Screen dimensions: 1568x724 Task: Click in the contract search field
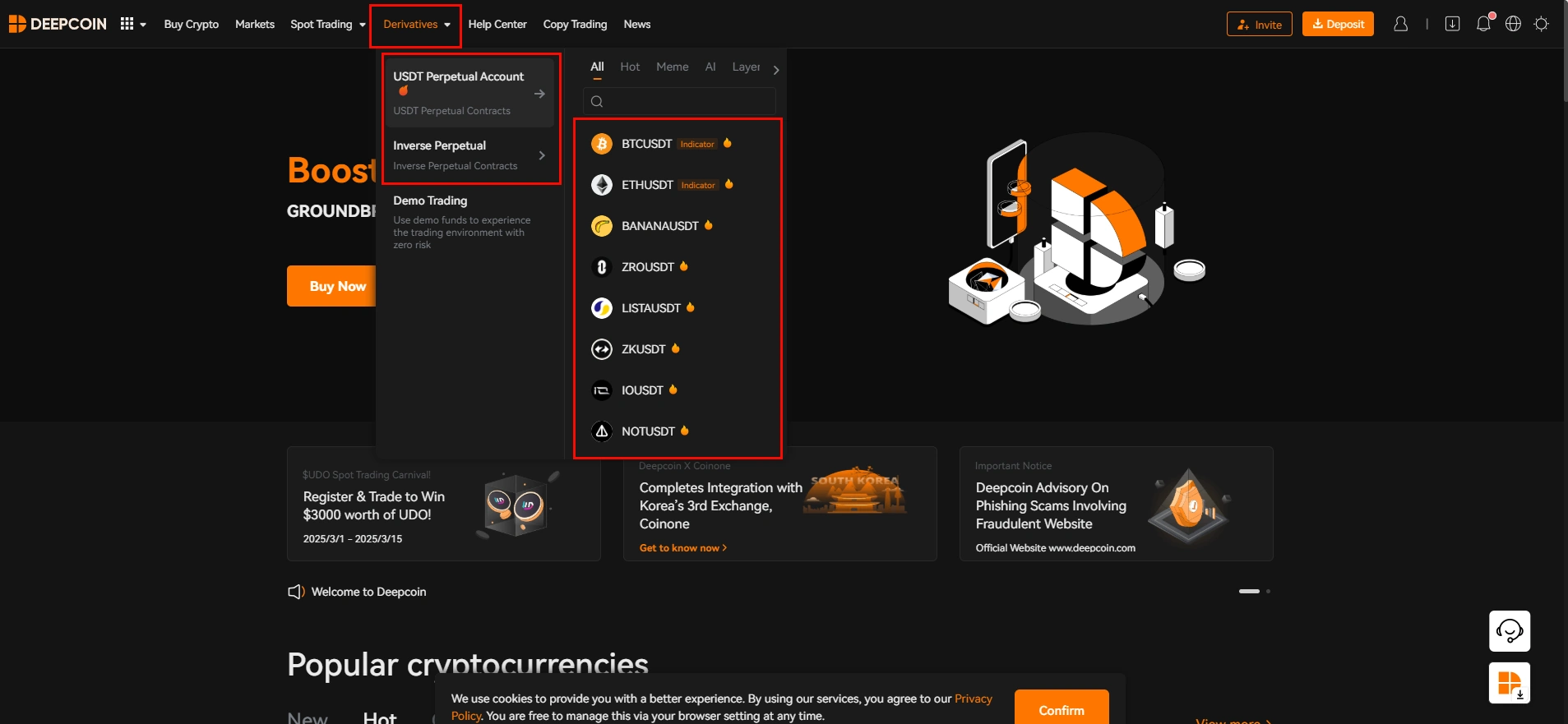tap(679, 101)
